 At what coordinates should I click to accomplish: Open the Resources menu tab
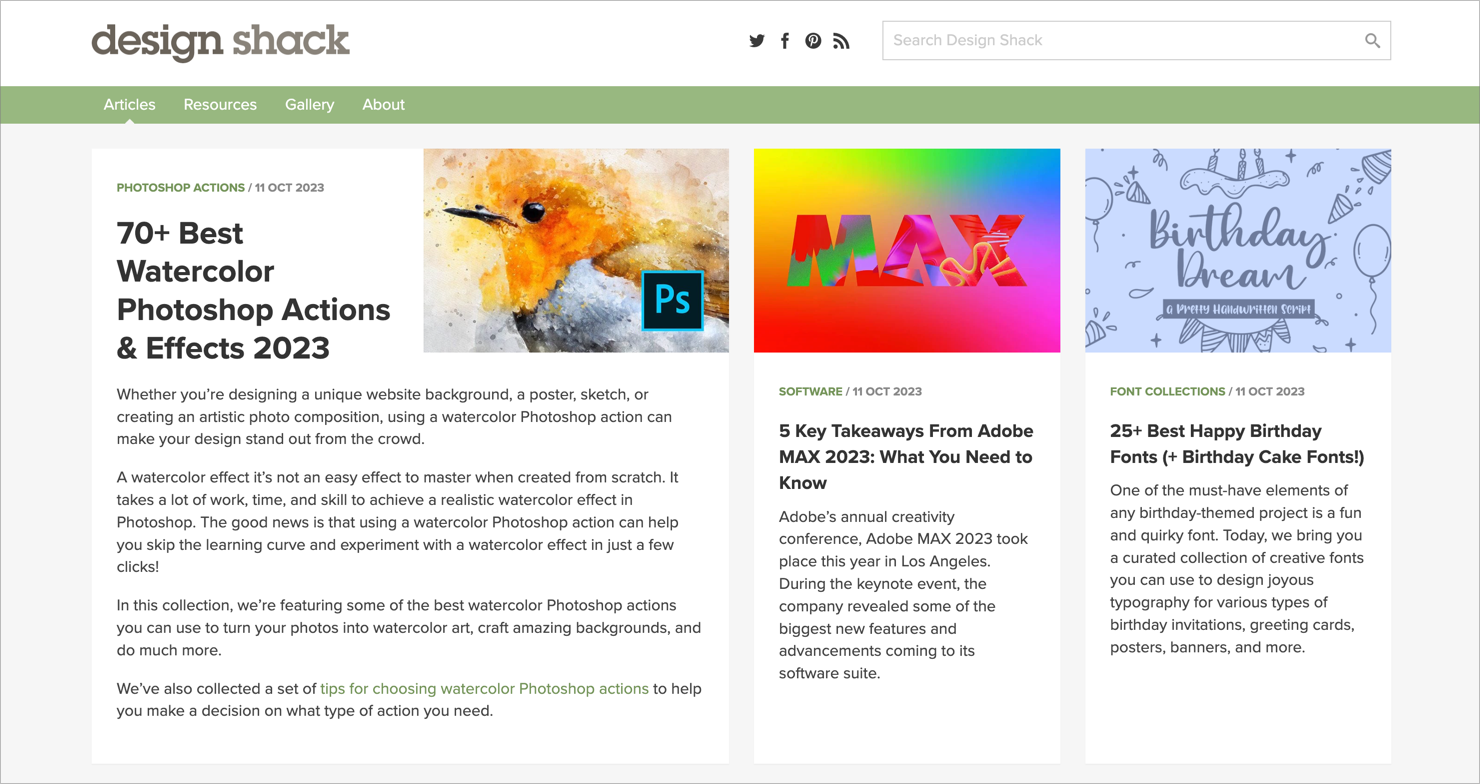[x=220, y=104]
